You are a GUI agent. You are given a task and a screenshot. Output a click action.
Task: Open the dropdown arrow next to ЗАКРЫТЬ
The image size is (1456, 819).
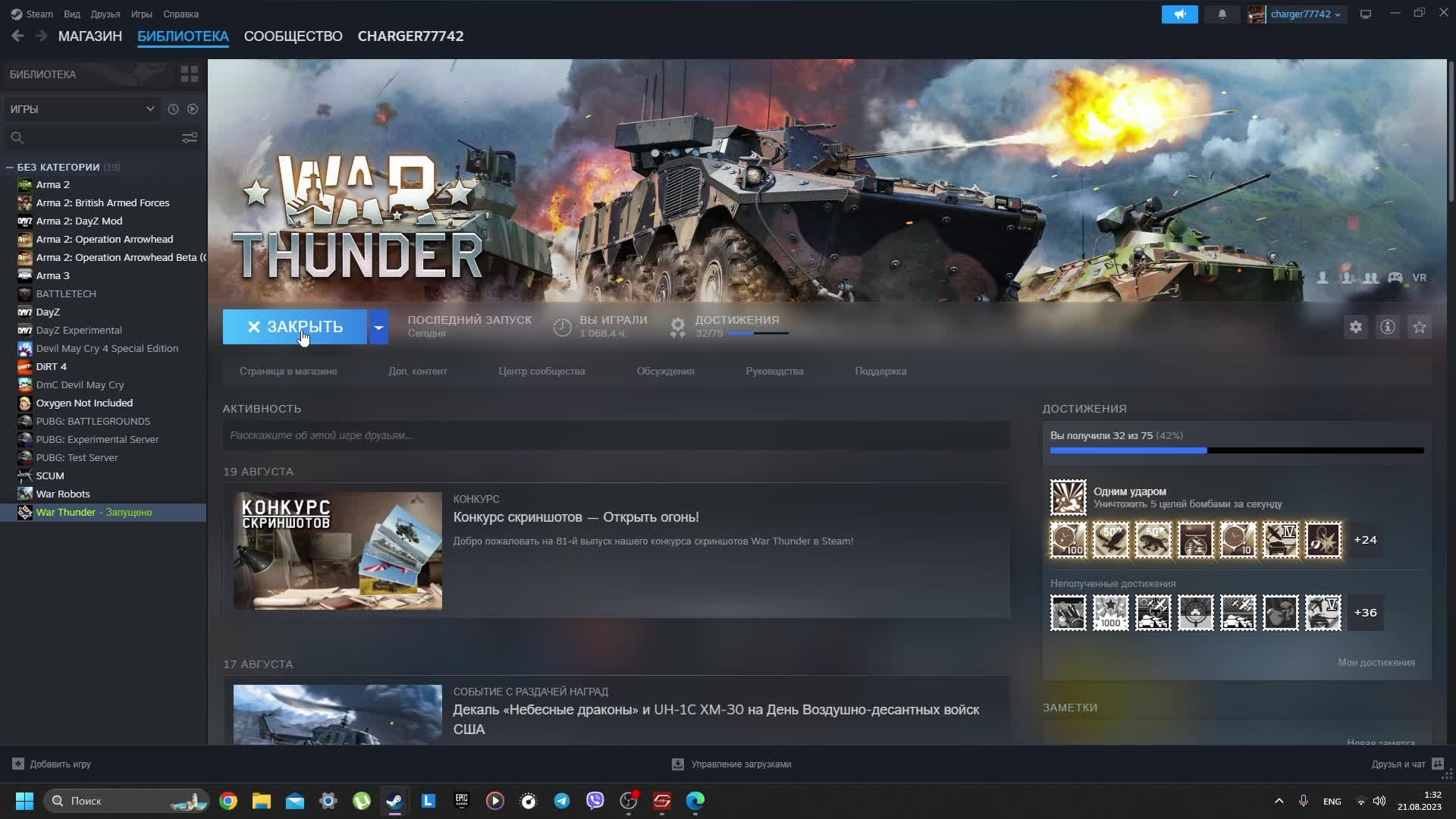pos(378,327)
